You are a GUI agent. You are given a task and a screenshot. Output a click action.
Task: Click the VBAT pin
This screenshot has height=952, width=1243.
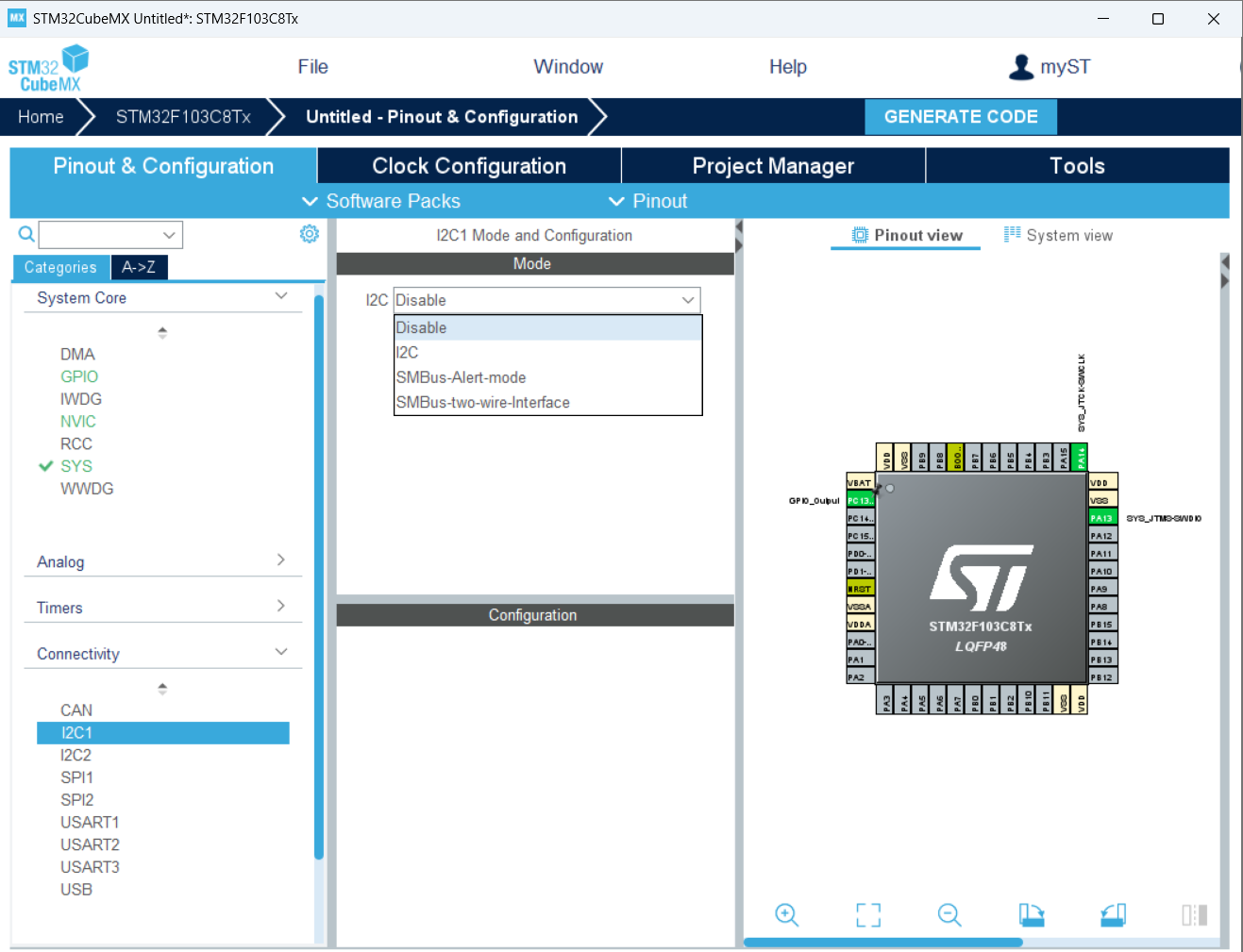pyautogui.click(x=860, y=482)
